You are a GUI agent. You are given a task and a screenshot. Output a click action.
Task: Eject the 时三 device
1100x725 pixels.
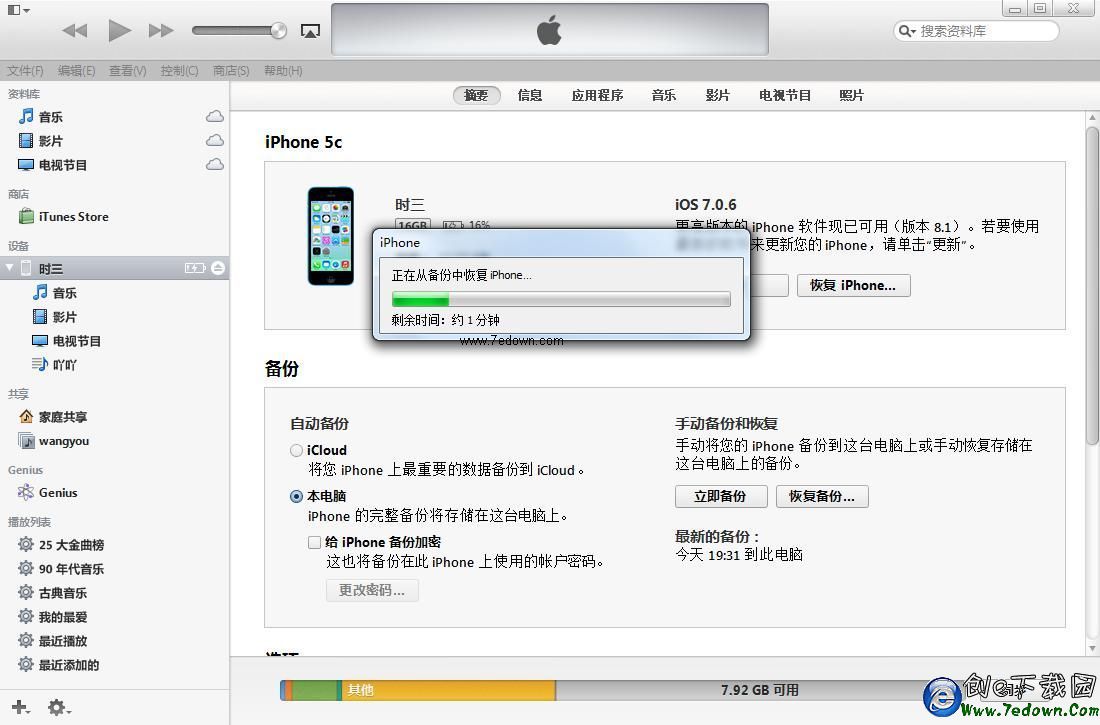tap(218, 268)
